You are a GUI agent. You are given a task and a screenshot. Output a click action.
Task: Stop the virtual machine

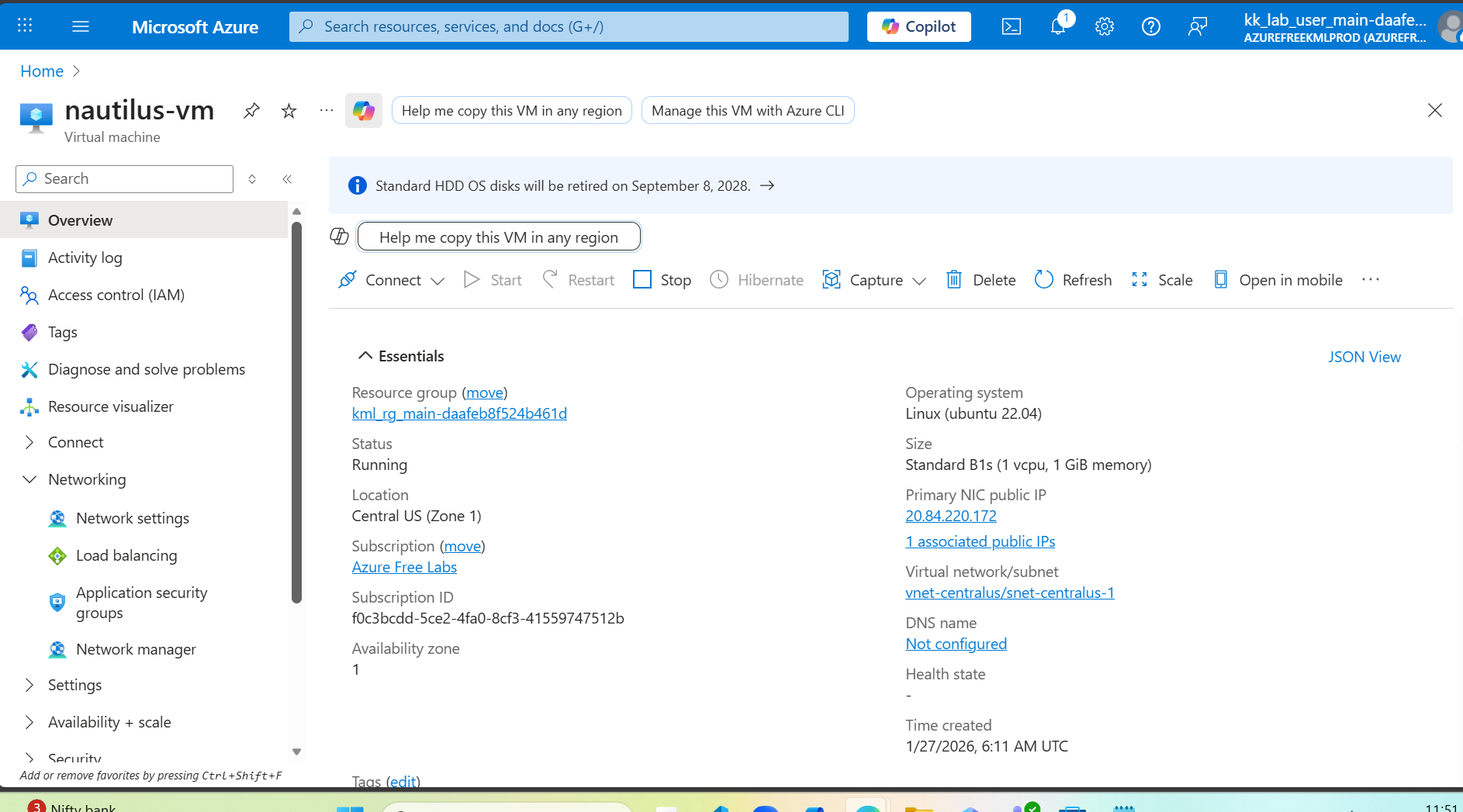pos(662,280)
